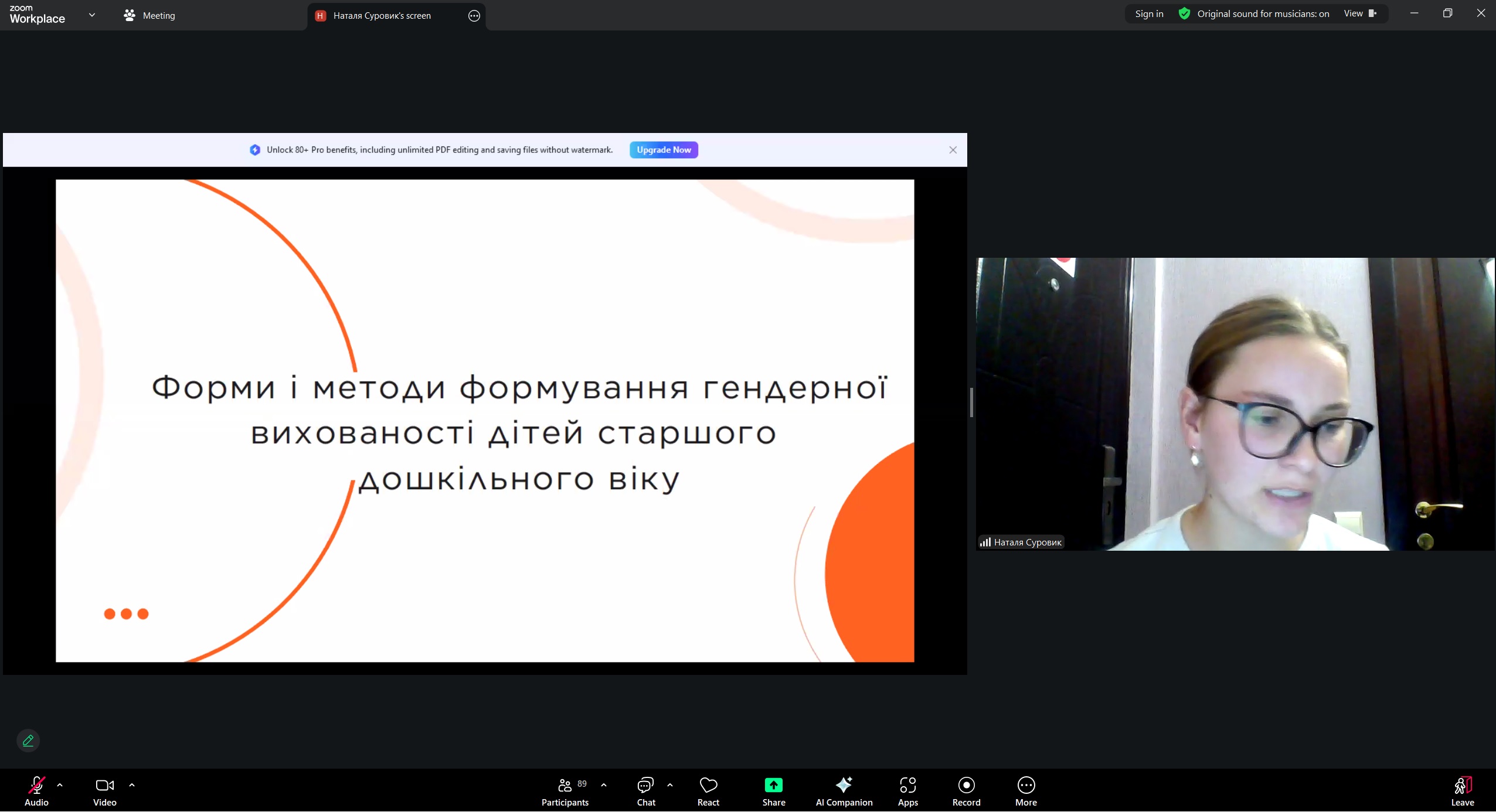Expand the video options arrow
This screenshot has width=1496, height=812.
[x=132, y=785]
